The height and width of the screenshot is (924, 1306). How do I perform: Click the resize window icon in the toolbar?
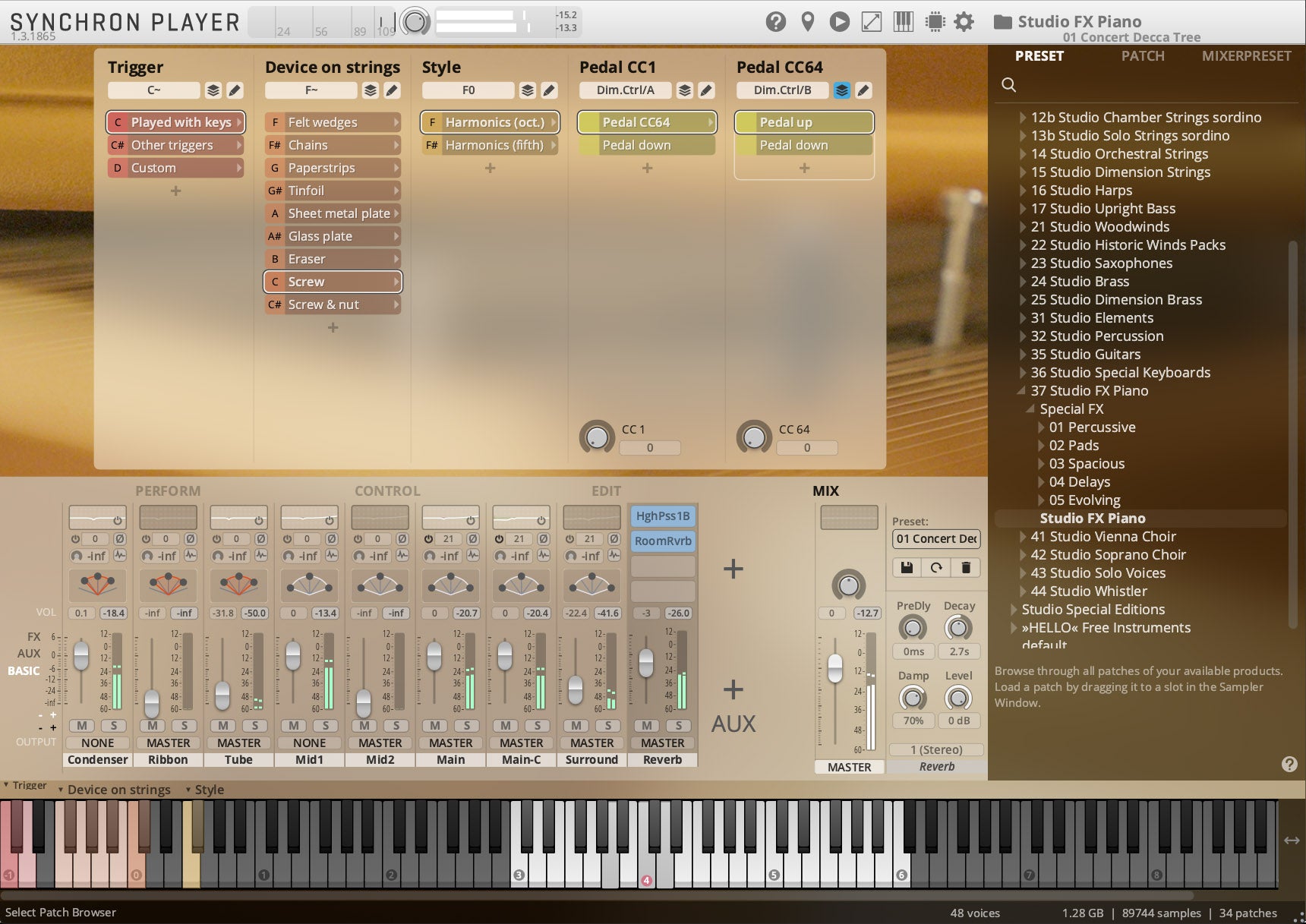pos(870,21)
